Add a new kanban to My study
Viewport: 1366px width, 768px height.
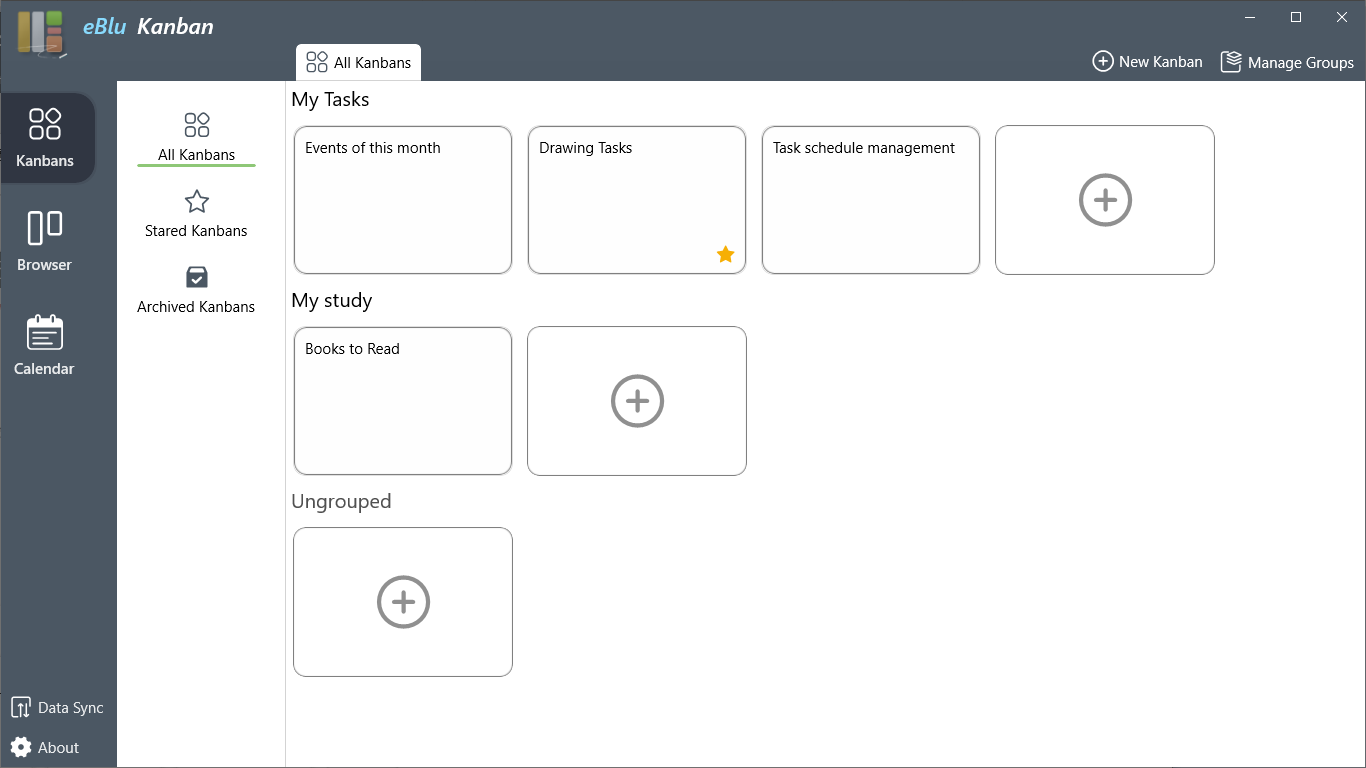[637, 401]
